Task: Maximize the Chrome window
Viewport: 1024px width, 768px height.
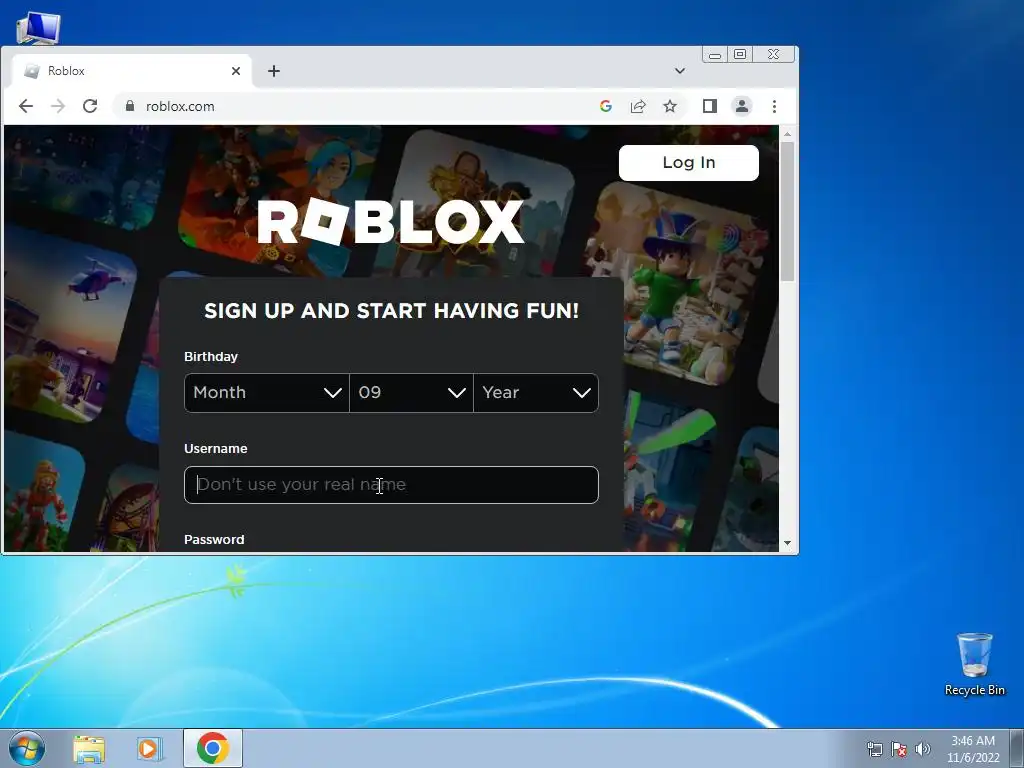Action: click(740, 55)
